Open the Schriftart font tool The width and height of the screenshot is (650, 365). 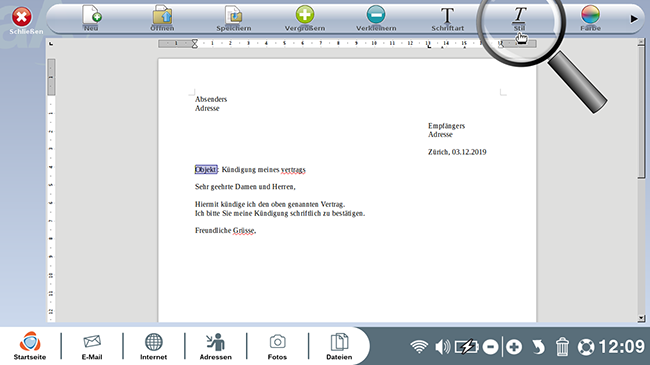(447, 16)
